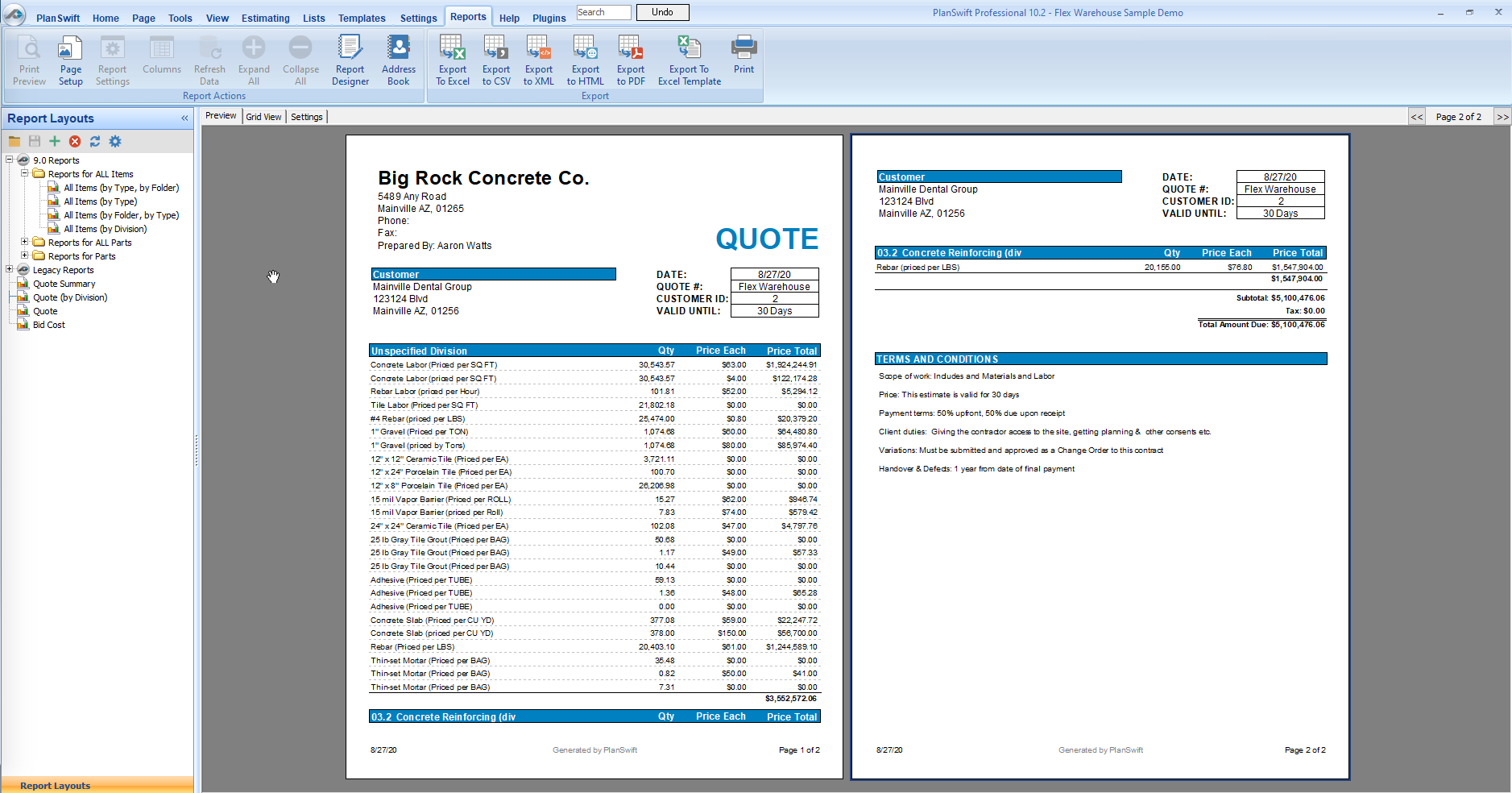Viewport: 1512px width, 793px height.
Task: Click Export To Excel icon
Action: coord(452,60)
